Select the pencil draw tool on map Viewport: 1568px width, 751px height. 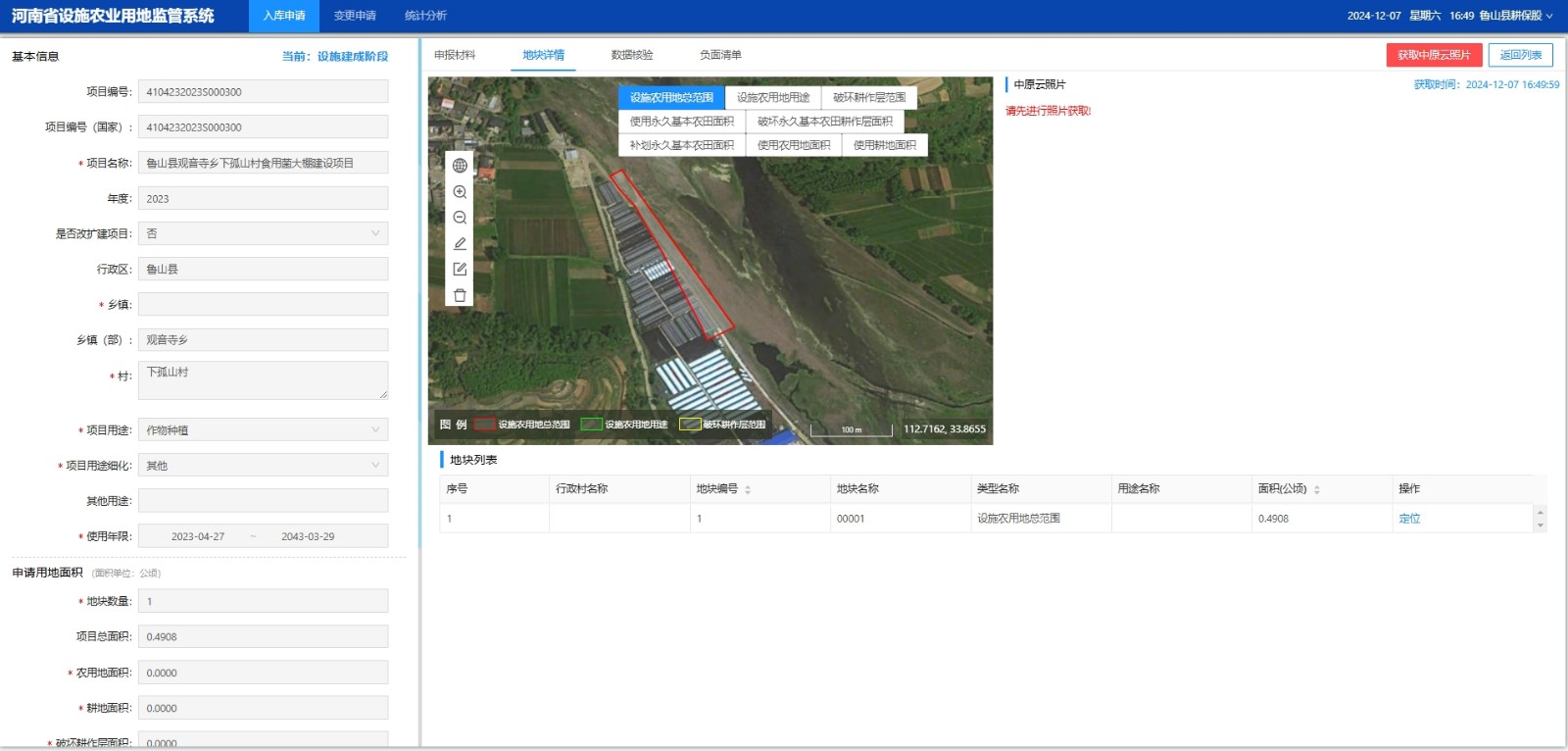click(x=460, y=243)
